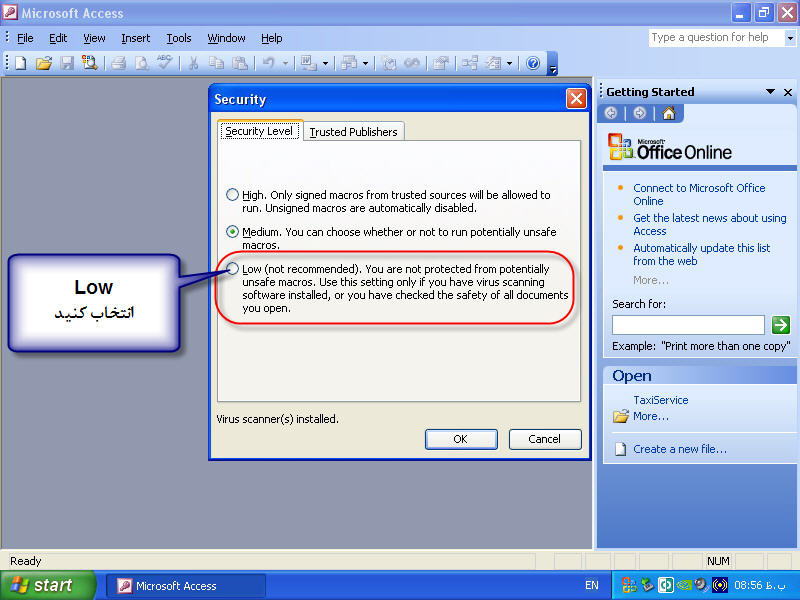Click the Home icon in the task pane
800x600 pixels.
[x=669, y=113]
